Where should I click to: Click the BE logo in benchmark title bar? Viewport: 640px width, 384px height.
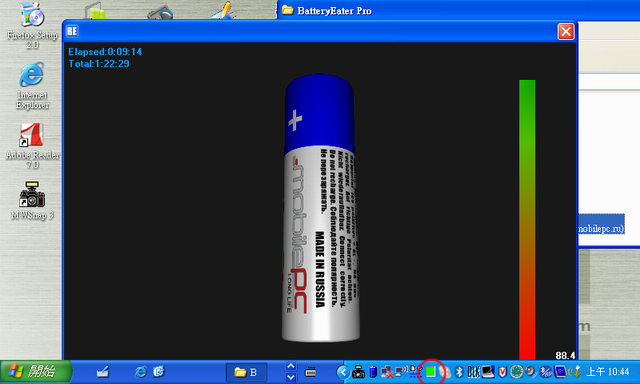72,31
